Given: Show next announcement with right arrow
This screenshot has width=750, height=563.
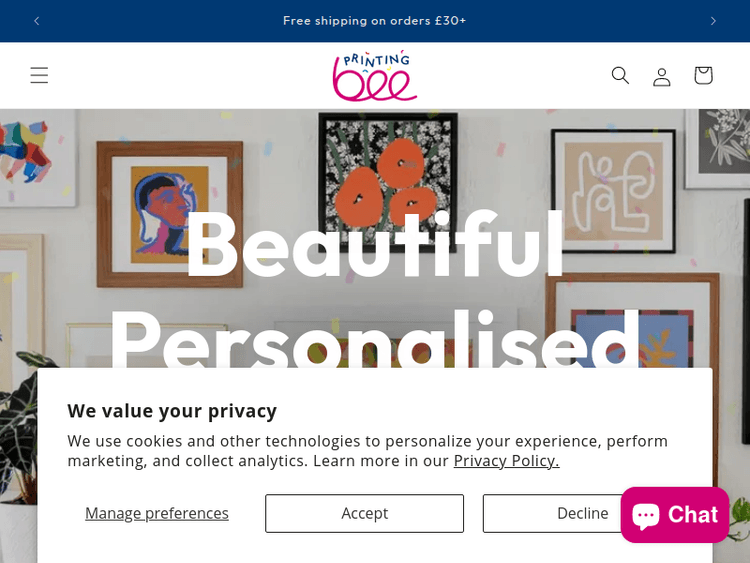Looking at the screenshot, I should [x=713, y=21].
